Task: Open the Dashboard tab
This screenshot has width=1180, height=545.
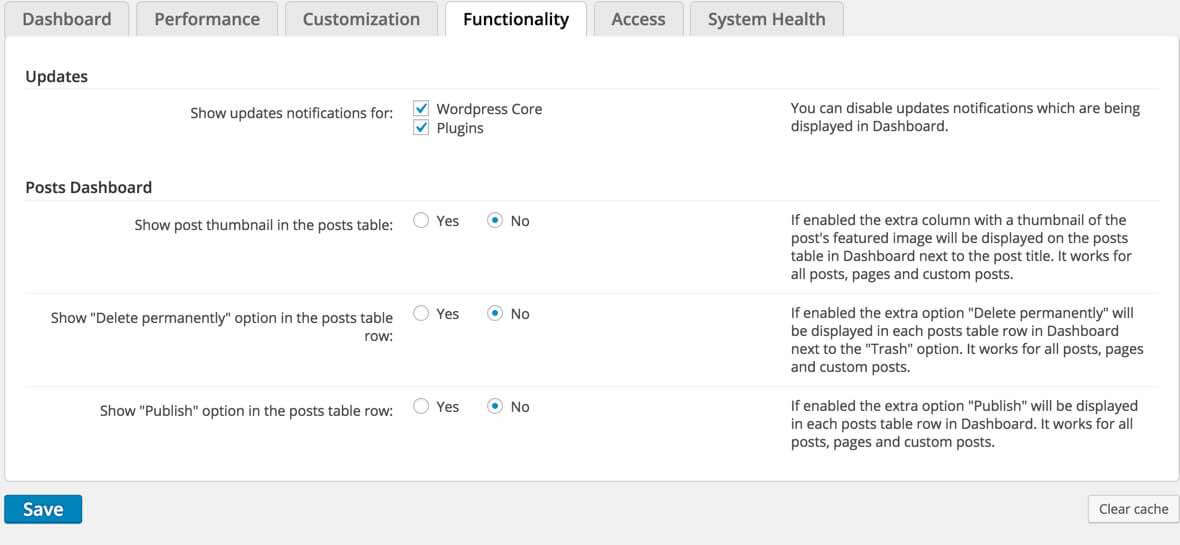Action: (66, 19)
